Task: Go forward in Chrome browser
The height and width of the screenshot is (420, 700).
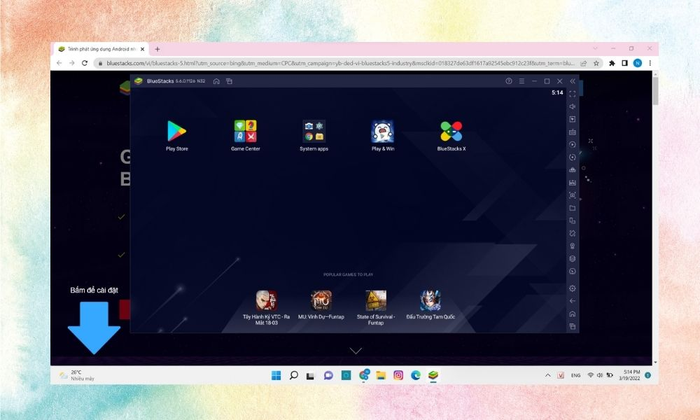Action: pos(72,63)
